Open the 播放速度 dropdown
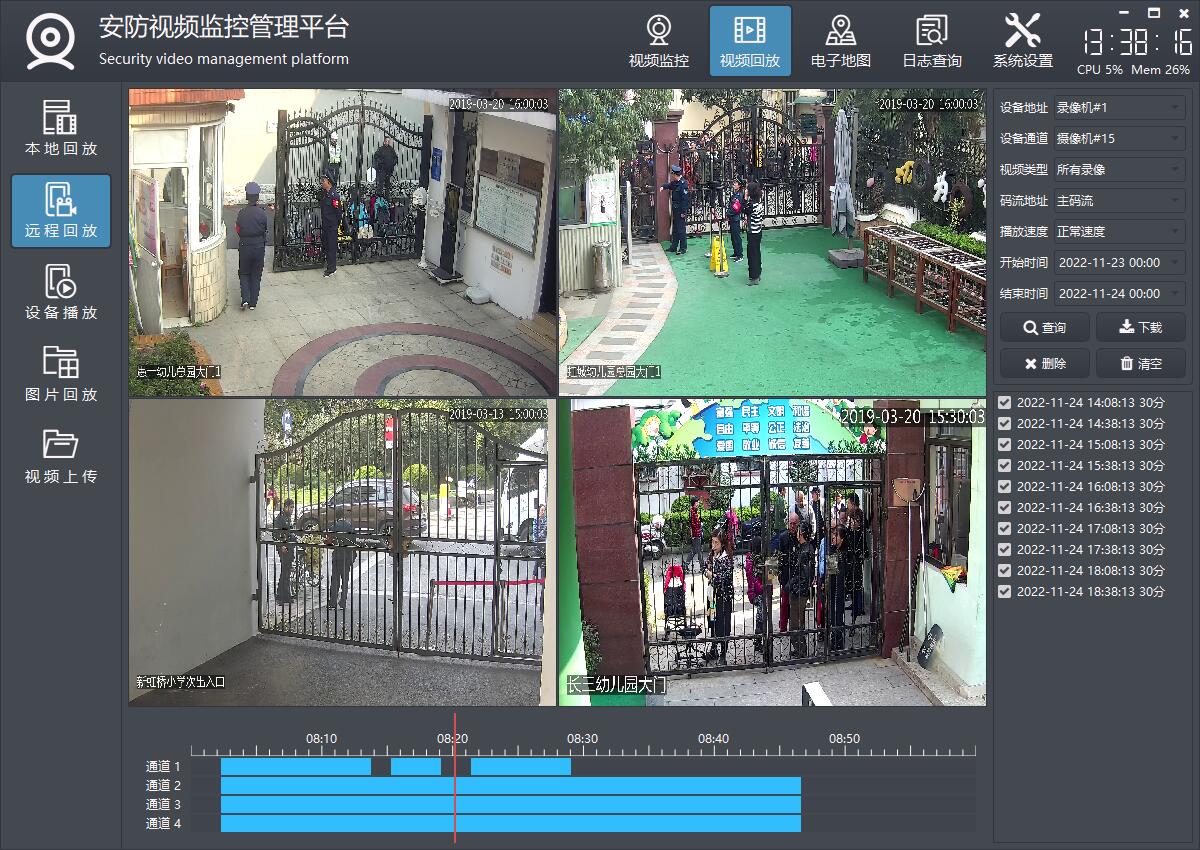 (1119, 232)
